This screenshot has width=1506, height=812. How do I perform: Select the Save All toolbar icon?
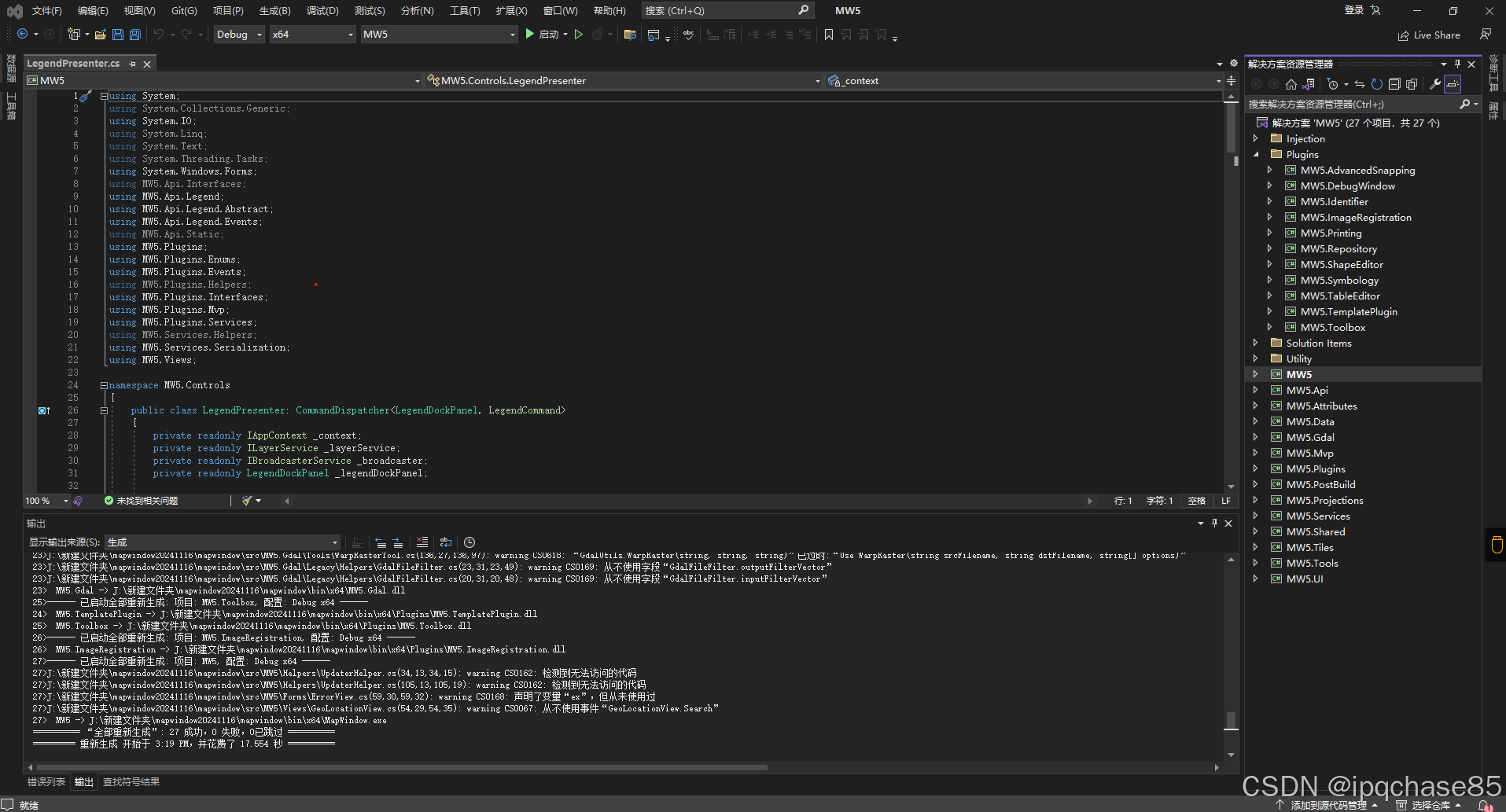(x=134, y=35)
